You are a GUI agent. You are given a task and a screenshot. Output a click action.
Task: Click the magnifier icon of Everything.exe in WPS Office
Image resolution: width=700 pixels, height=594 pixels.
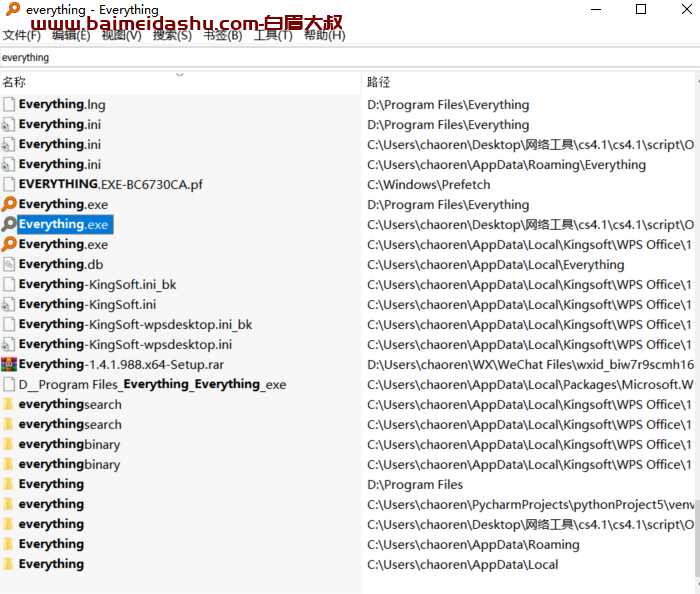click(9, 244)
